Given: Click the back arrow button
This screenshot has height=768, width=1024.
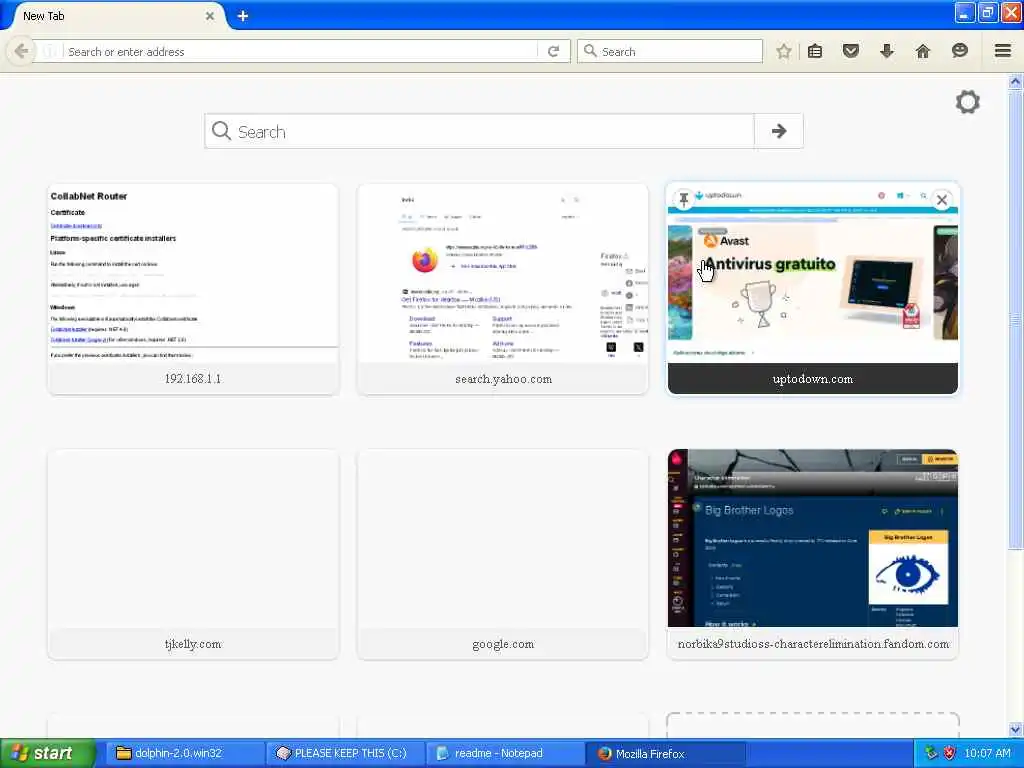Looking at the screenshot, I should click(20, 51).
